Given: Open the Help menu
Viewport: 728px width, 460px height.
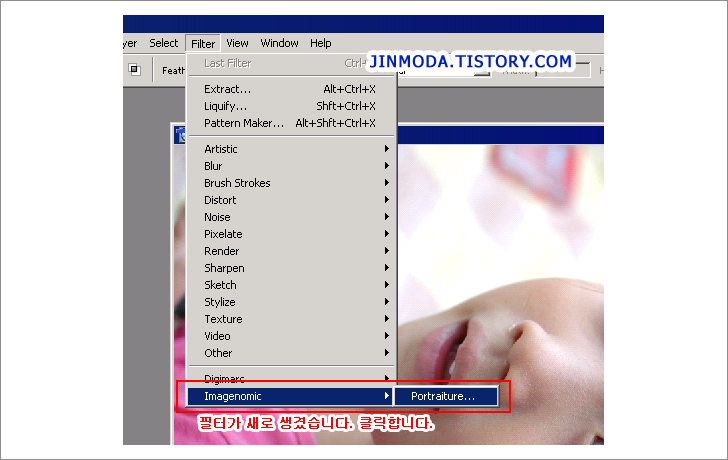Looking at the screenshot, I should pyautogui.click(x=320, y=43).
